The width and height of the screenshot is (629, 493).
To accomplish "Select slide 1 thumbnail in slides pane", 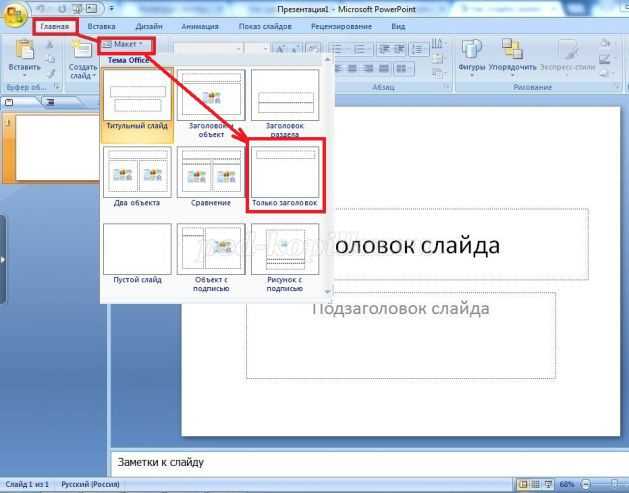I will [x=57, y=148].
